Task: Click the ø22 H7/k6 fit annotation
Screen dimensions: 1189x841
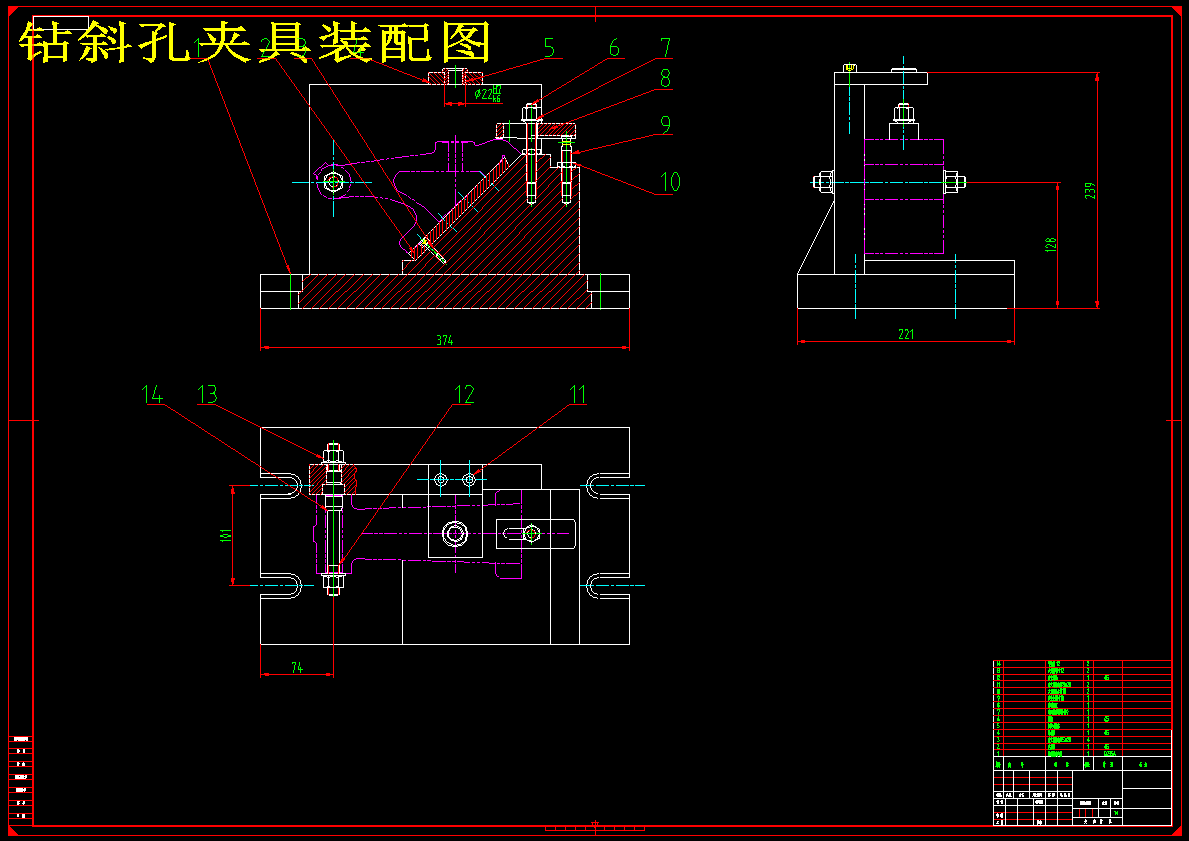Action: pos(488,93)
